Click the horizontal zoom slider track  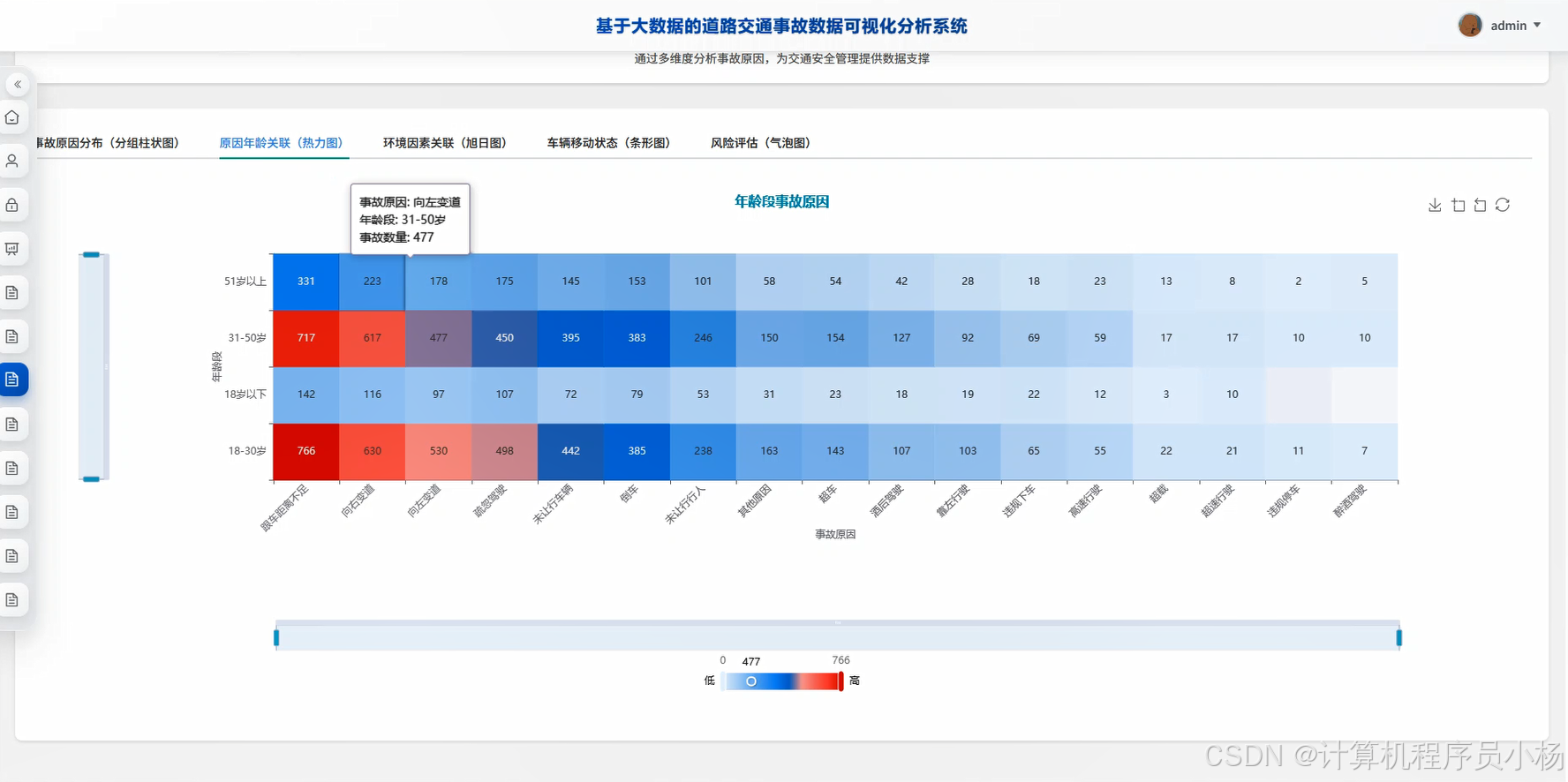coord(838,637)
